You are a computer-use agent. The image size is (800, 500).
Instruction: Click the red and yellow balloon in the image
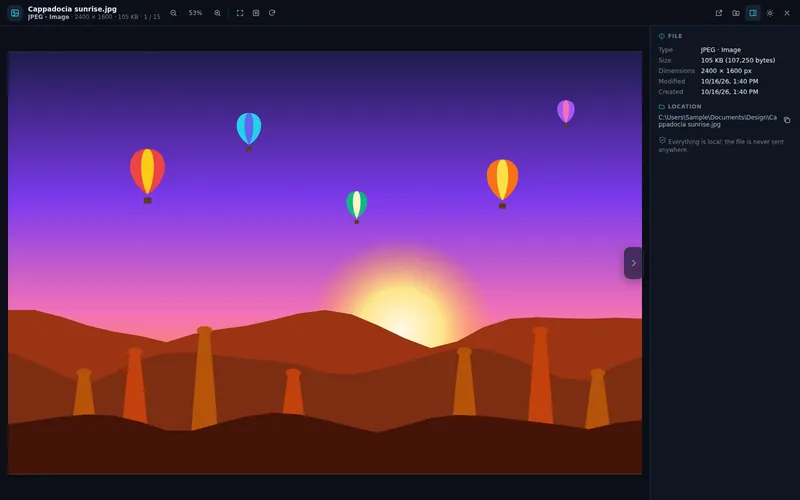click(x=147, y=176)
